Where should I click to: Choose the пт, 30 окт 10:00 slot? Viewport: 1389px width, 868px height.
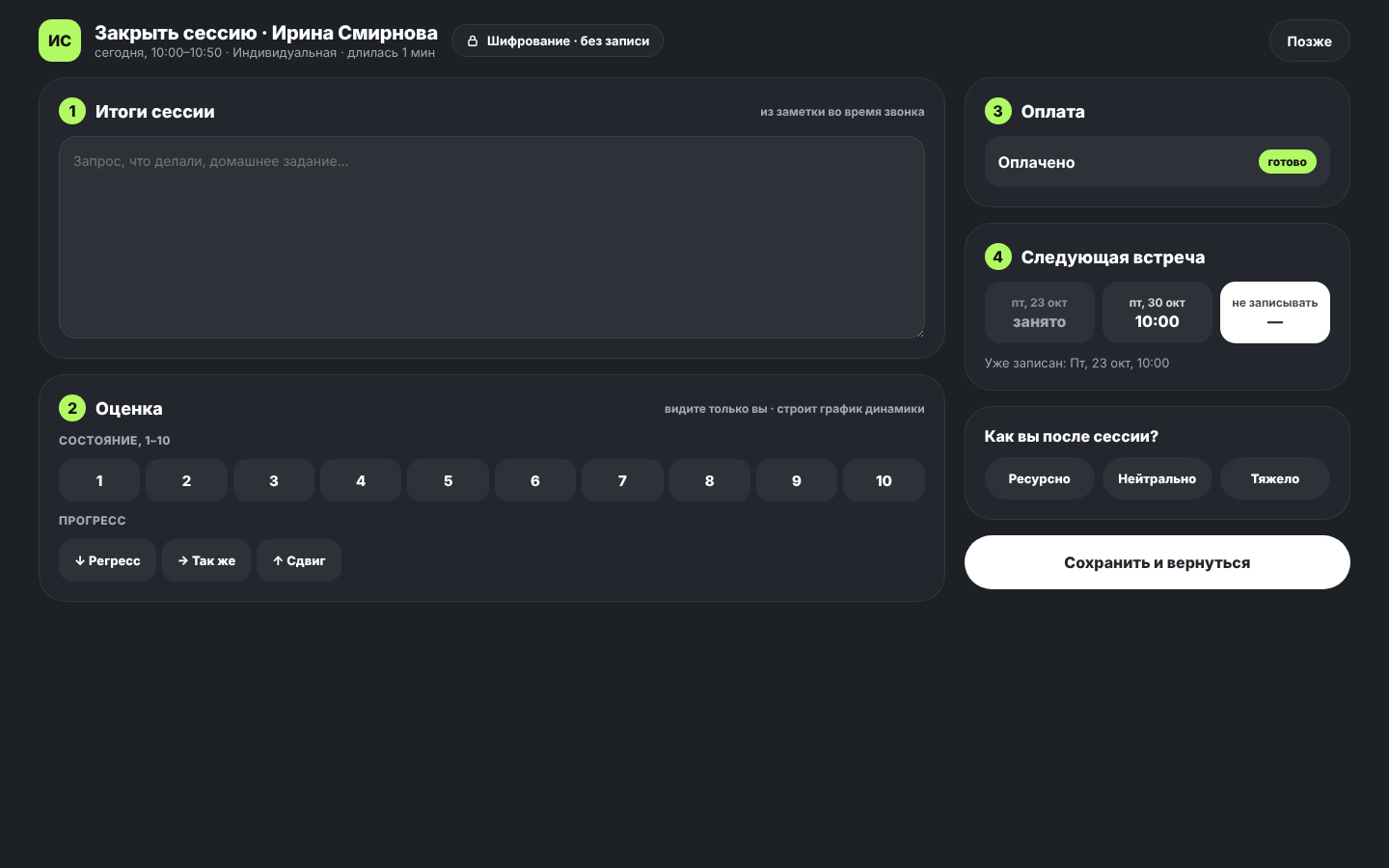point(1157,312)
